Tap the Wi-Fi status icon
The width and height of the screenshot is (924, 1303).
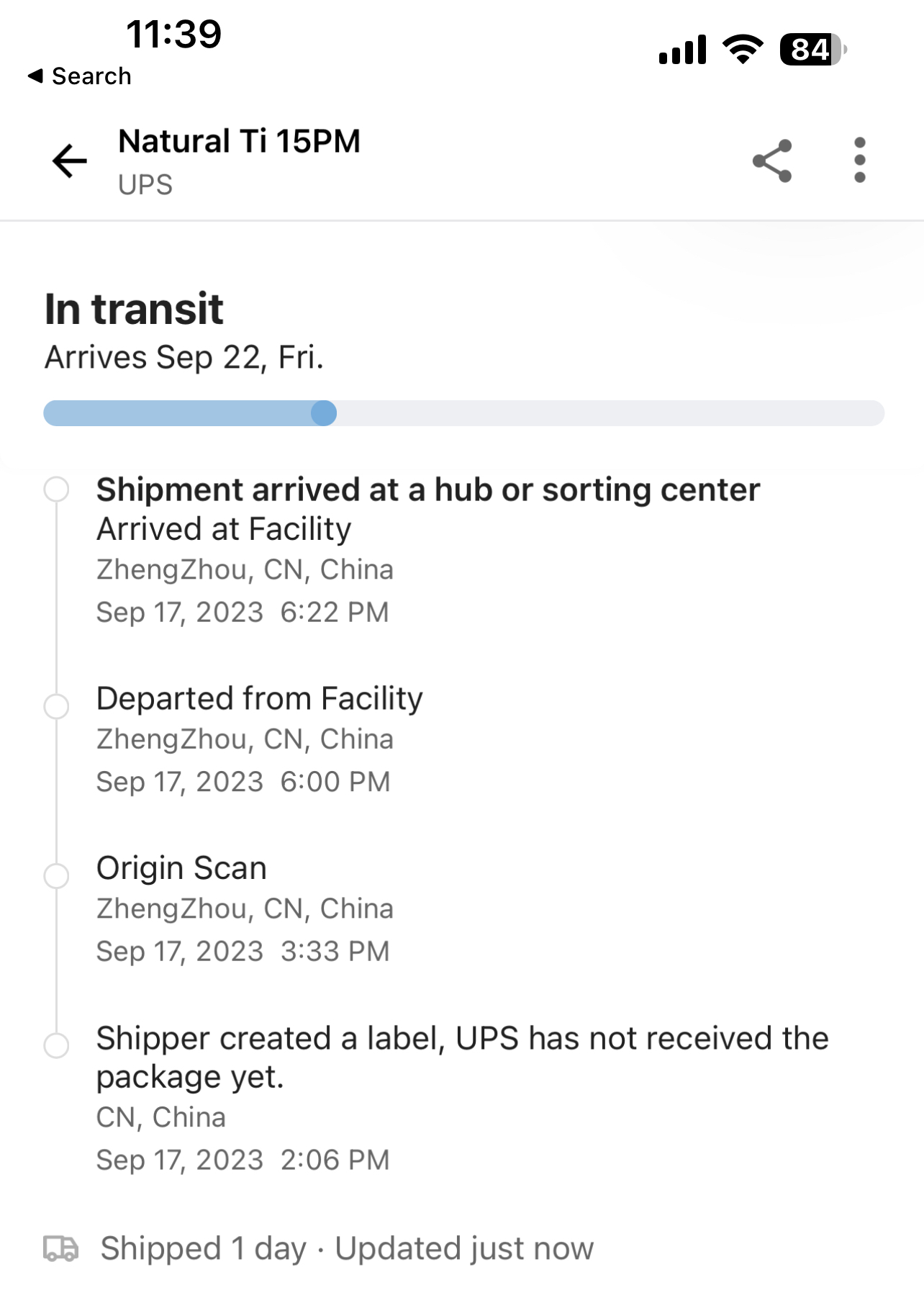pos(743,50)
